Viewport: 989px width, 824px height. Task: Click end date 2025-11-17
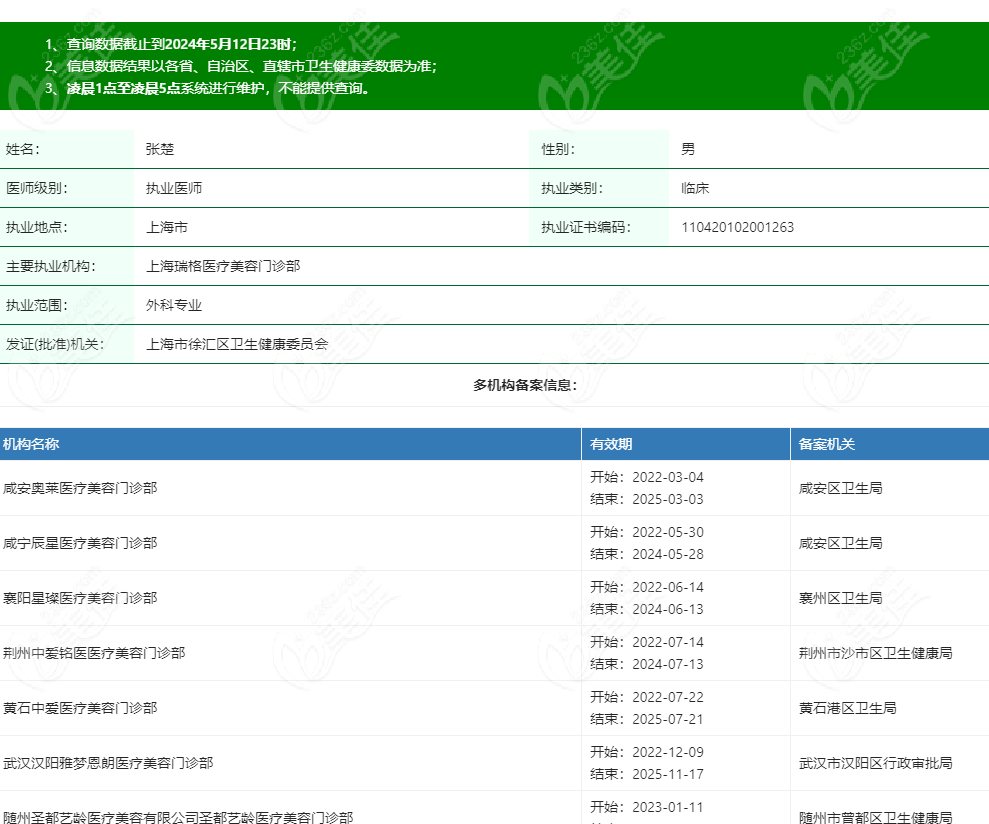click(668, 774)
